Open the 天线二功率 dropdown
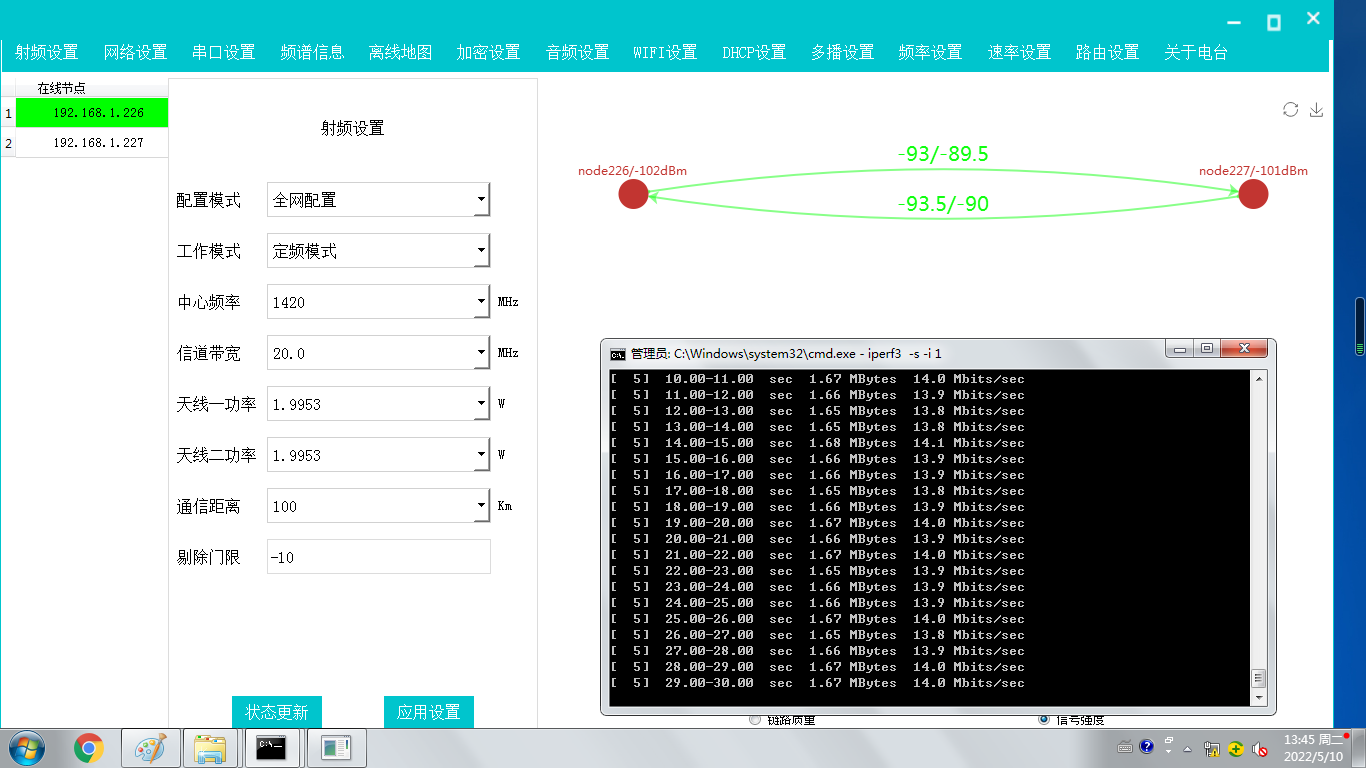The height and width of the screenshot is (768, 1366). (x=482, y=455)
